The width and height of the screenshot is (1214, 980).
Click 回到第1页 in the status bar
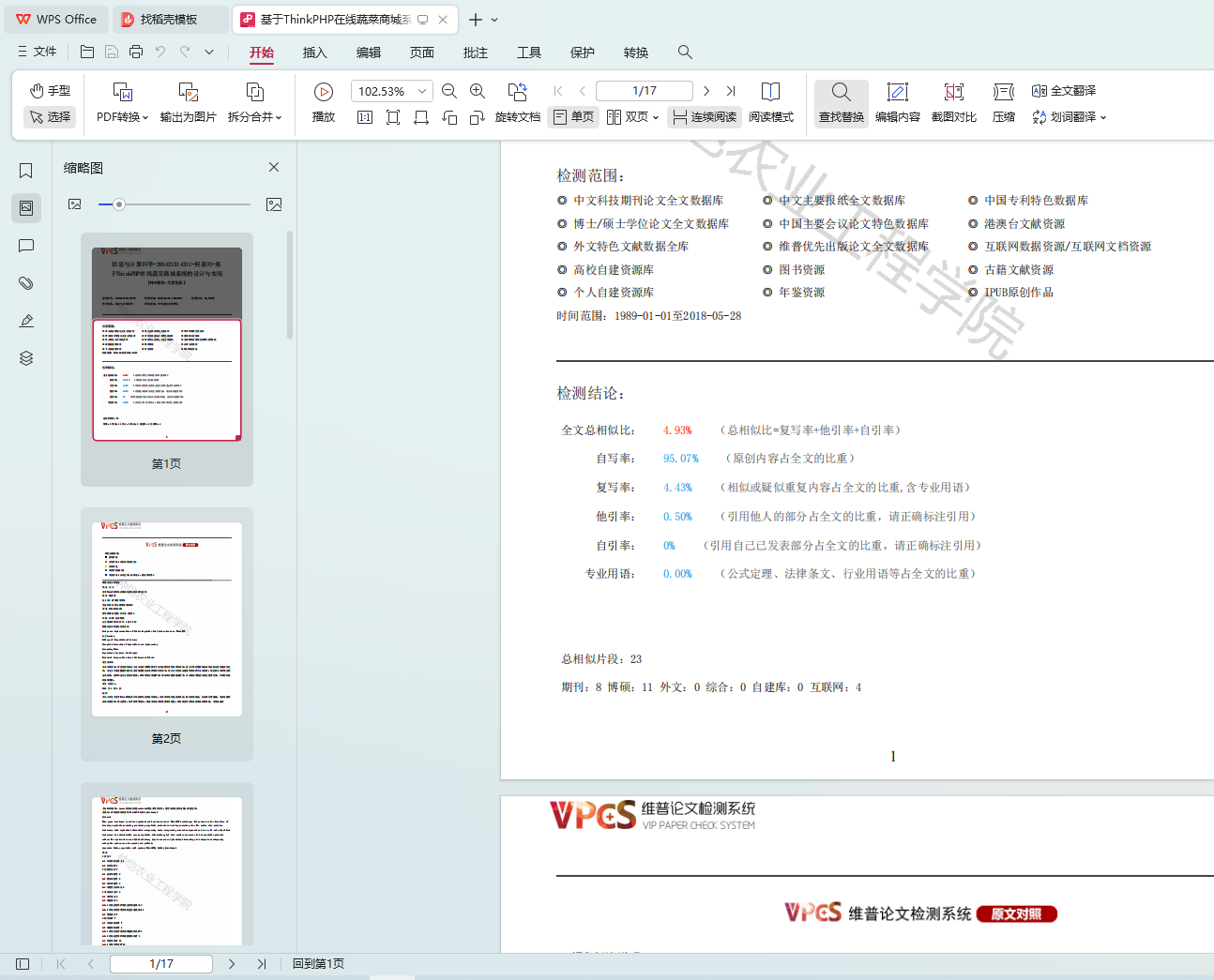coord(318,964)
